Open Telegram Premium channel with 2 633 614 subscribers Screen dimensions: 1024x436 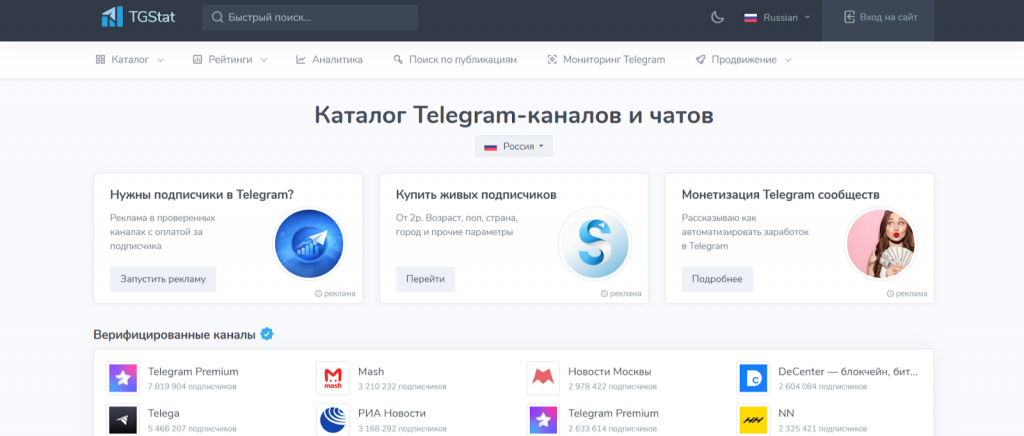[614, 413]
